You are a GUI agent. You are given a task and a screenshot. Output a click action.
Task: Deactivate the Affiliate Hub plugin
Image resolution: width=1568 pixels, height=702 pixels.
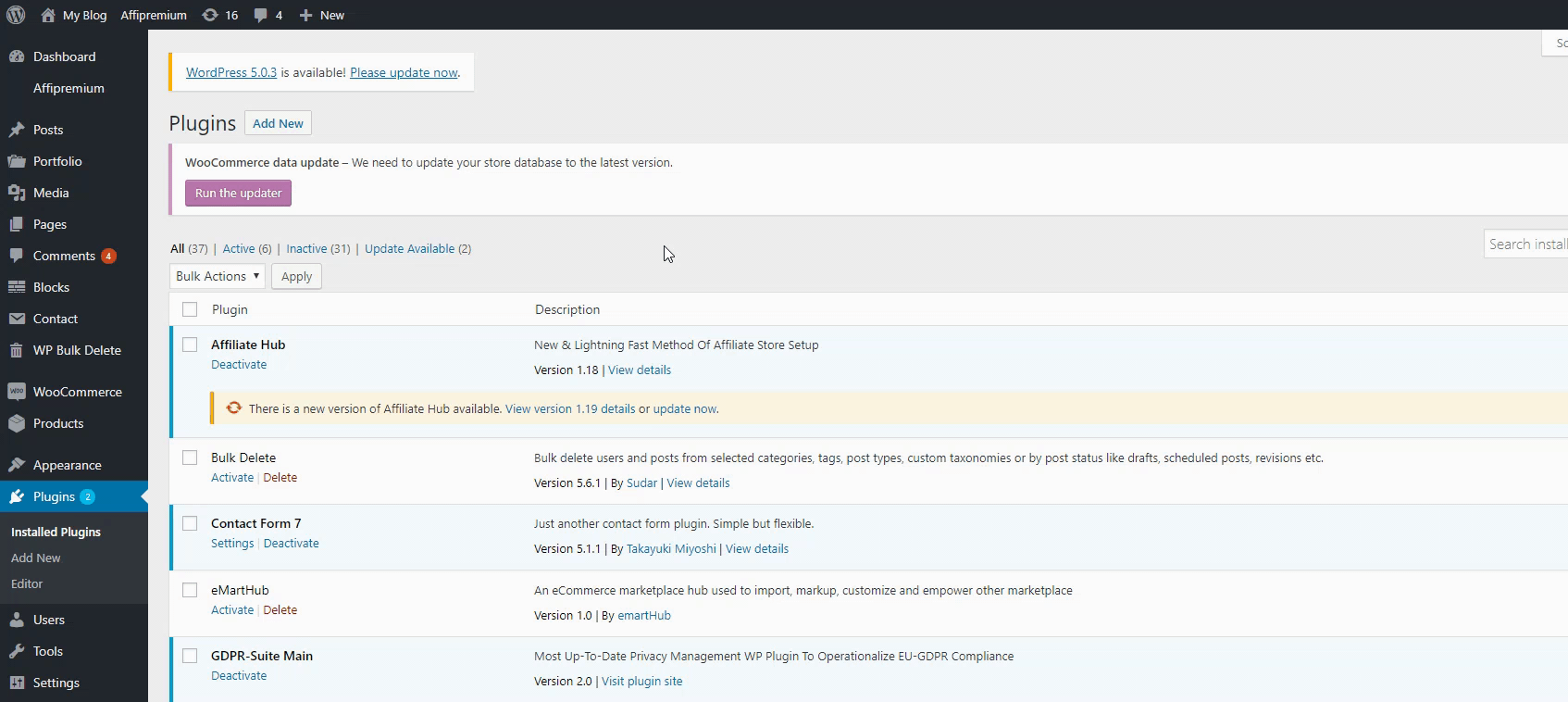[x=239, y=364]
